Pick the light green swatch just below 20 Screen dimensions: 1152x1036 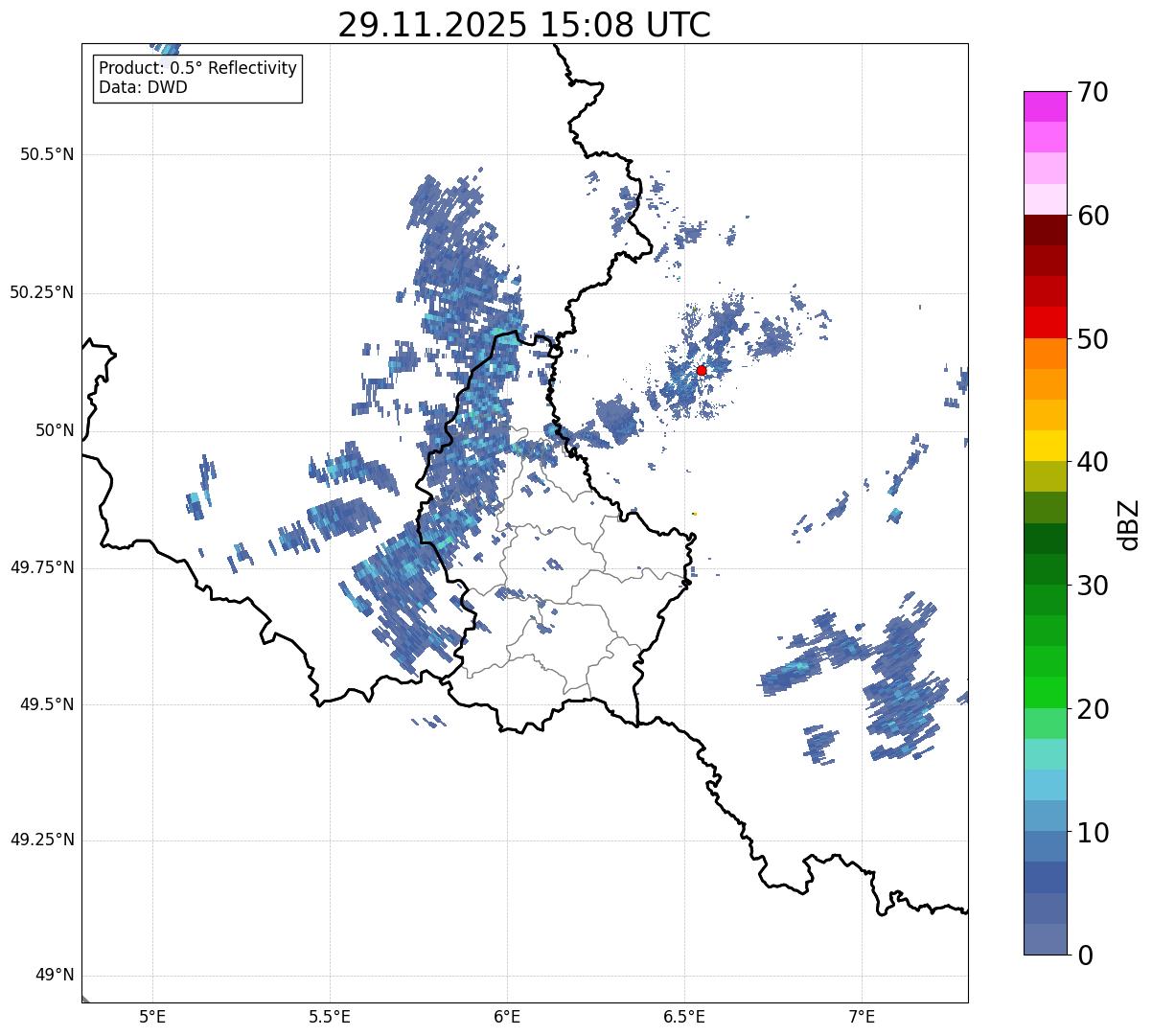pyautogui.click(x=1045, y=724)
